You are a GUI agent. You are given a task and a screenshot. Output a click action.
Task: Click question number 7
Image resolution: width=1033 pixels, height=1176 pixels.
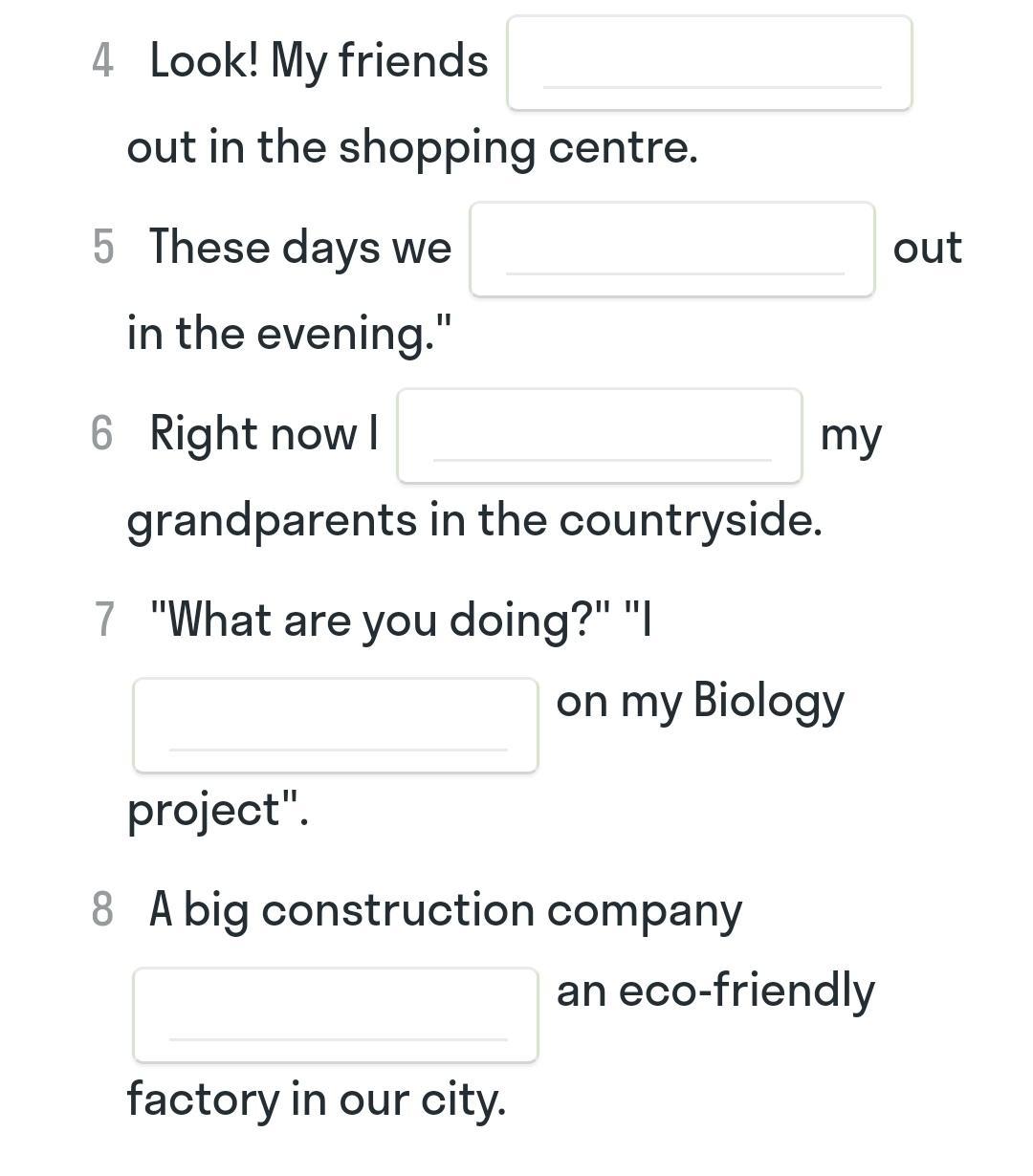point(103,620)
